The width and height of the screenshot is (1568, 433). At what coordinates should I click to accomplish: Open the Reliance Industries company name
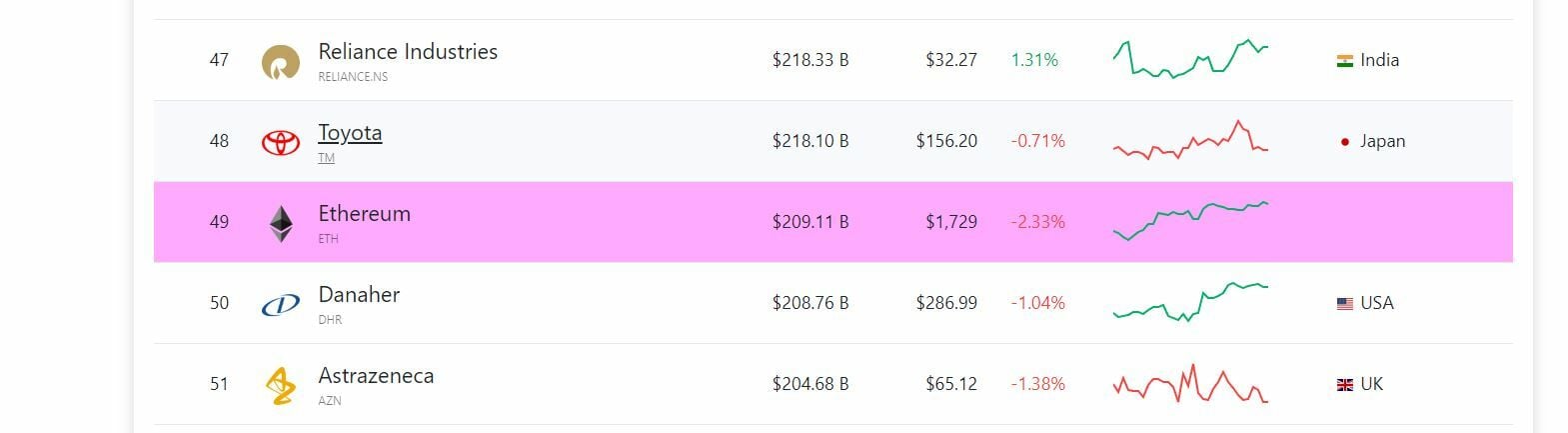coord(408,52)
